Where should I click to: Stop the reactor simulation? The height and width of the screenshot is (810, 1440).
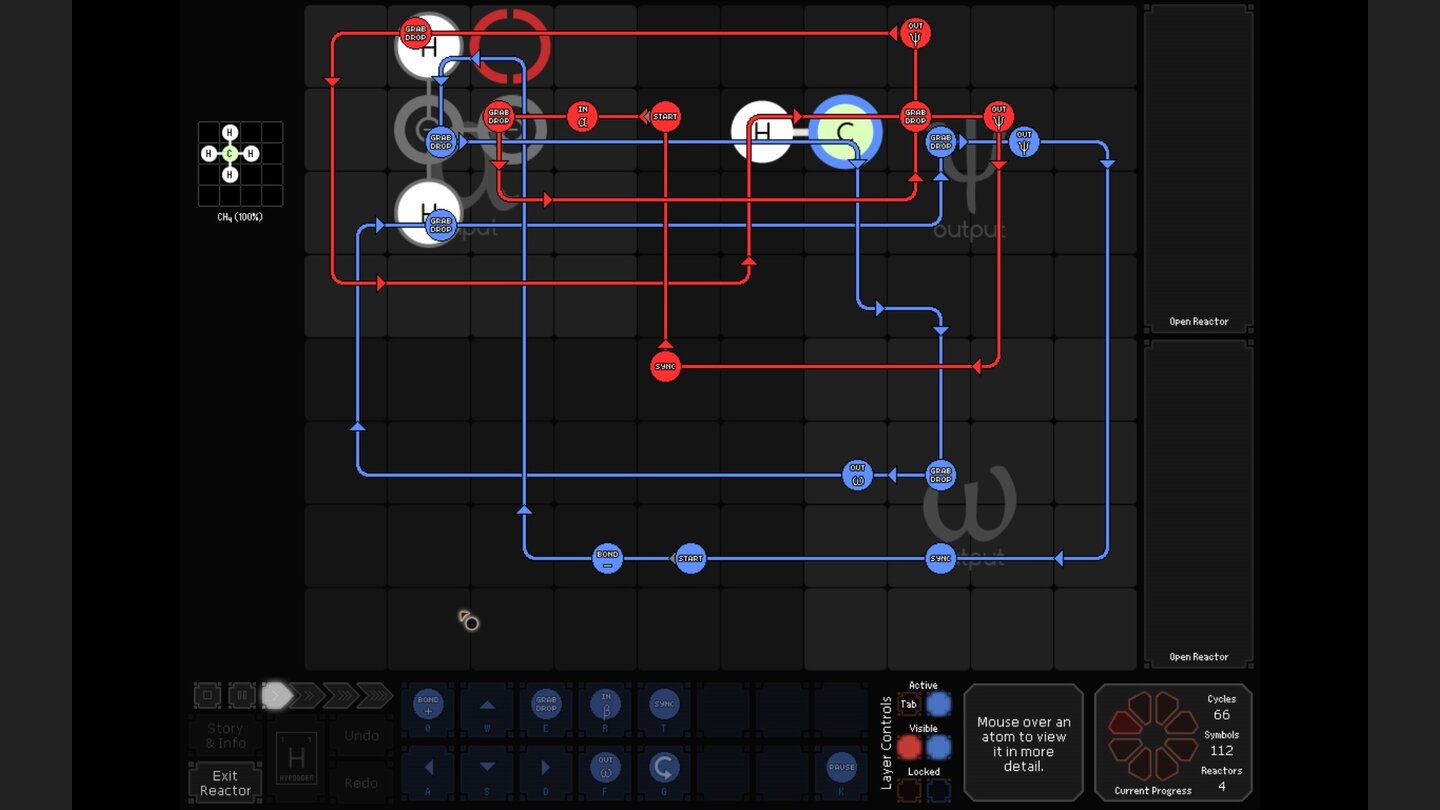pos(207,695)
